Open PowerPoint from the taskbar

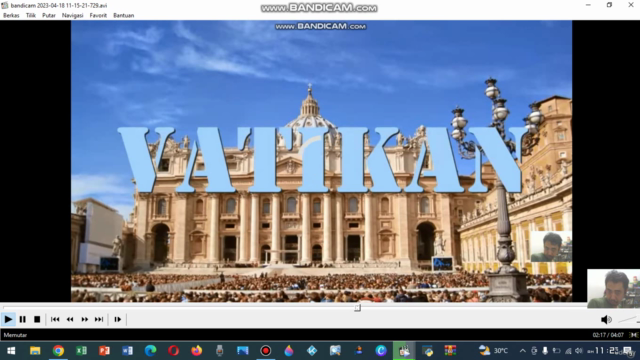click(x=104, y=351)
